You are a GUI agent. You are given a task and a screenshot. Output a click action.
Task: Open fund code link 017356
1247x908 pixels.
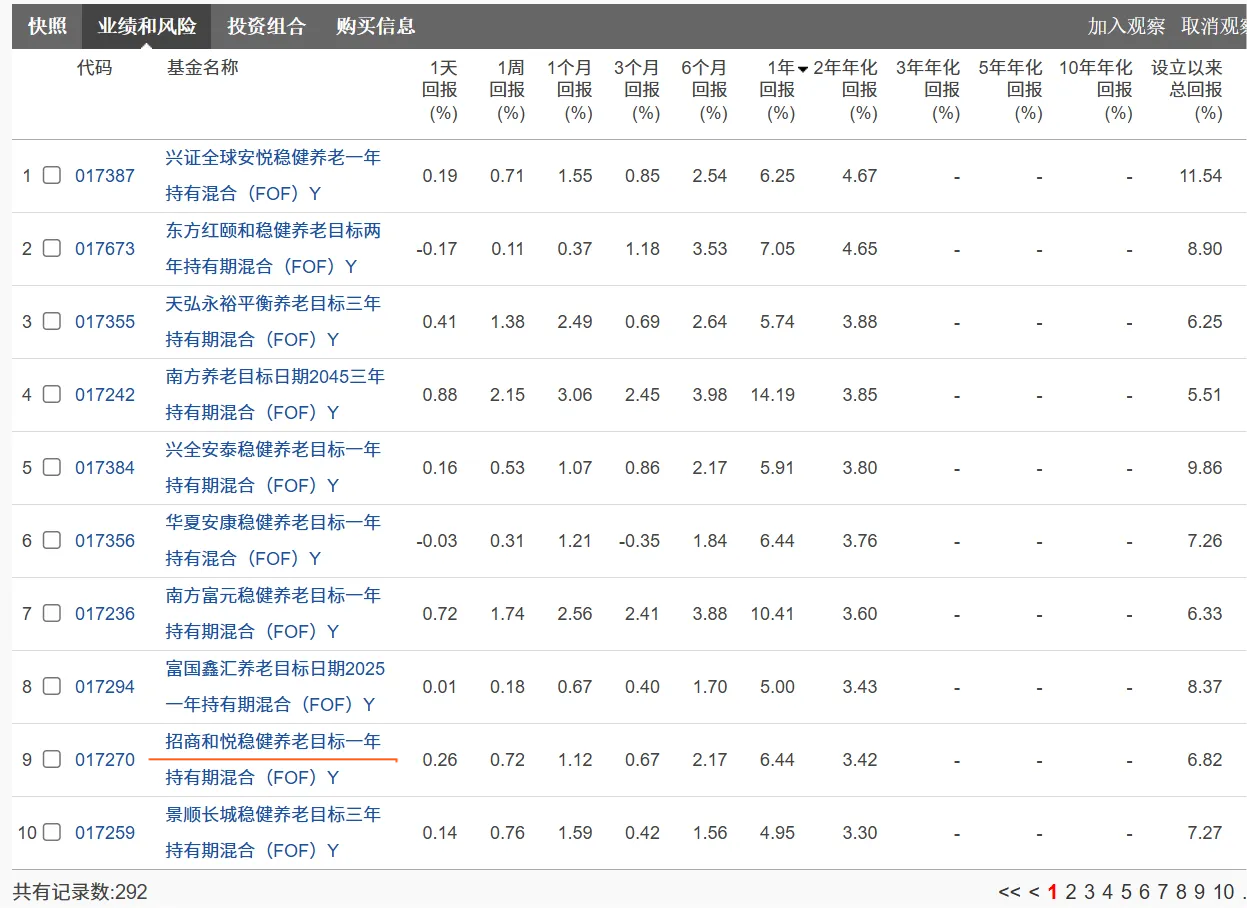[x=105, y=541]
